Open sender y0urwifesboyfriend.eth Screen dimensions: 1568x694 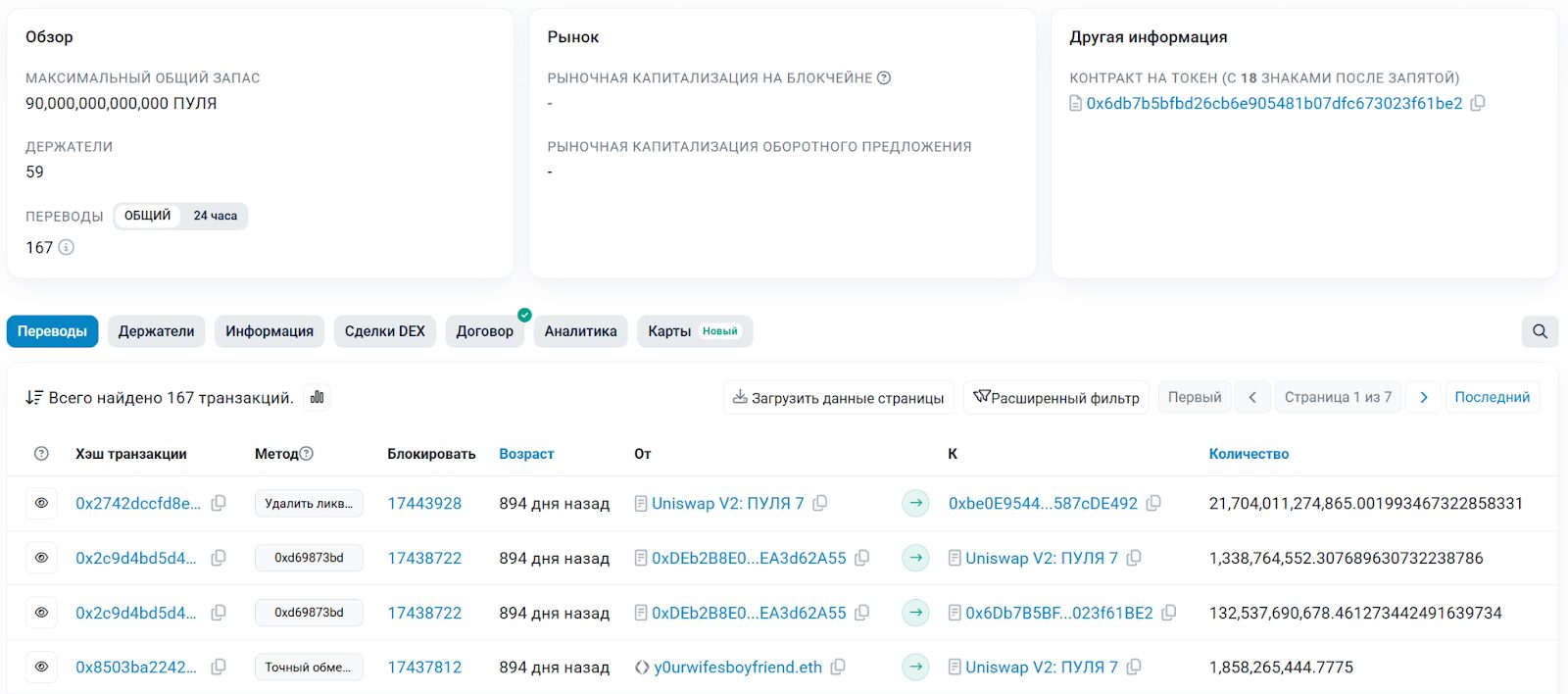pyautogui.click(x=738, y=667)
